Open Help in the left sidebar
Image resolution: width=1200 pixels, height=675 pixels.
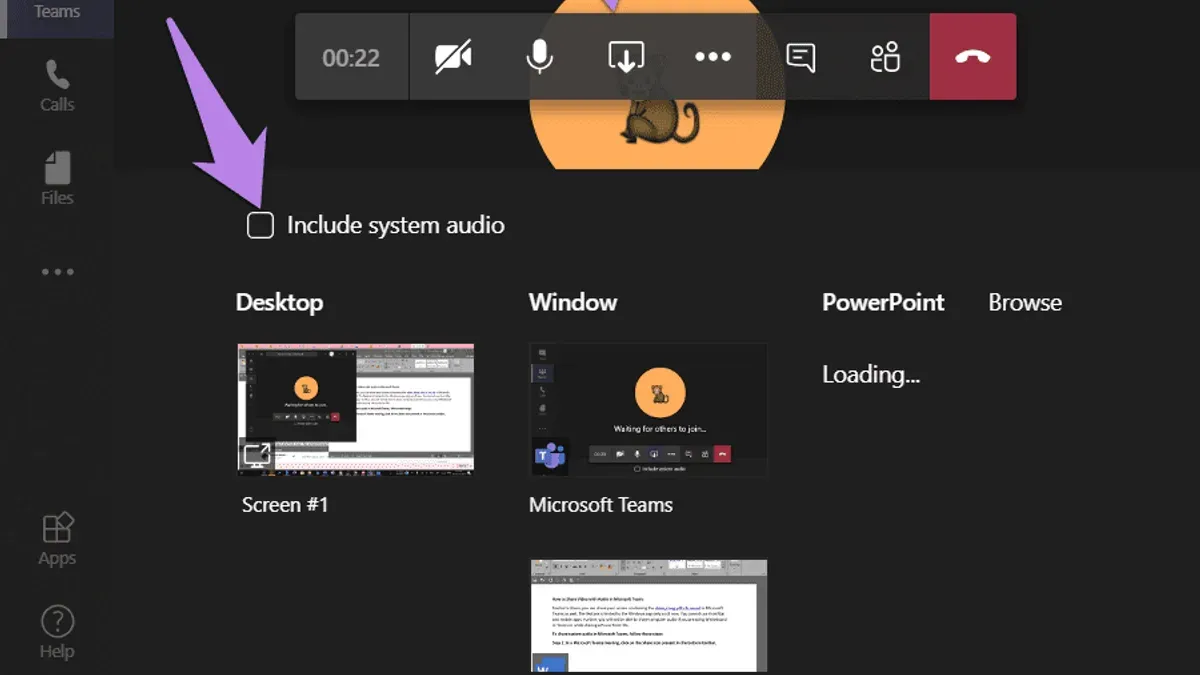coord(57,631)
